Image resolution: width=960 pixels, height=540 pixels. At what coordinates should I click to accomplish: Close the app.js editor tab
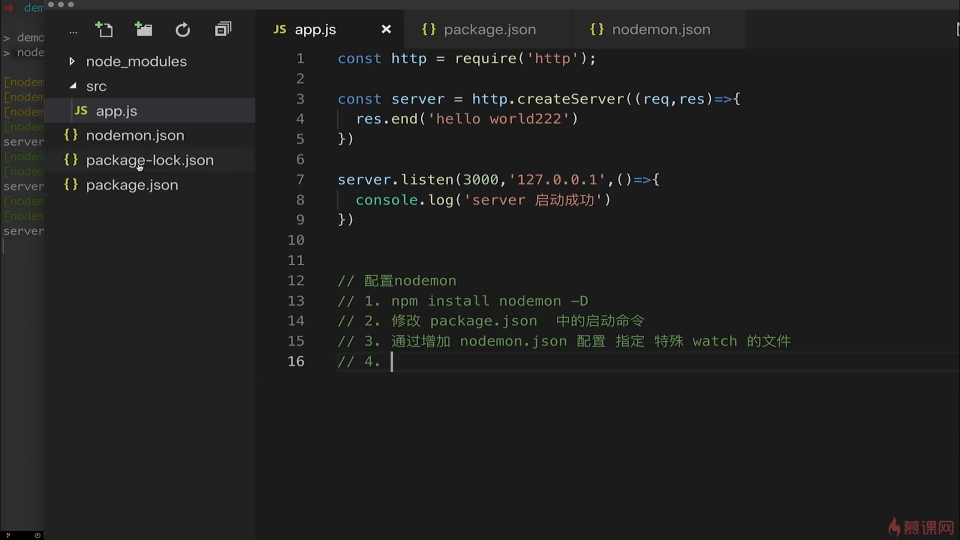click(386, 30)
